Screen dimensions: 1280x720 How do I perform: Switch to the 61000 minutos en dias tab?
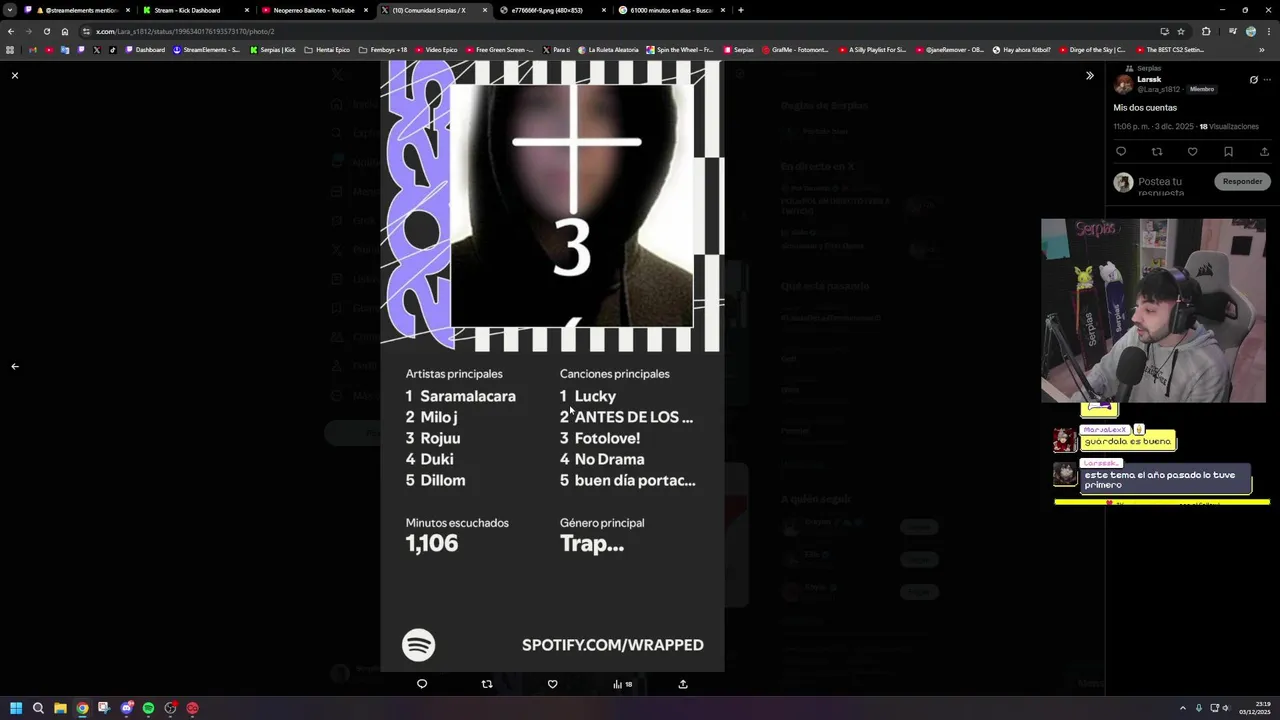(671, 10)
